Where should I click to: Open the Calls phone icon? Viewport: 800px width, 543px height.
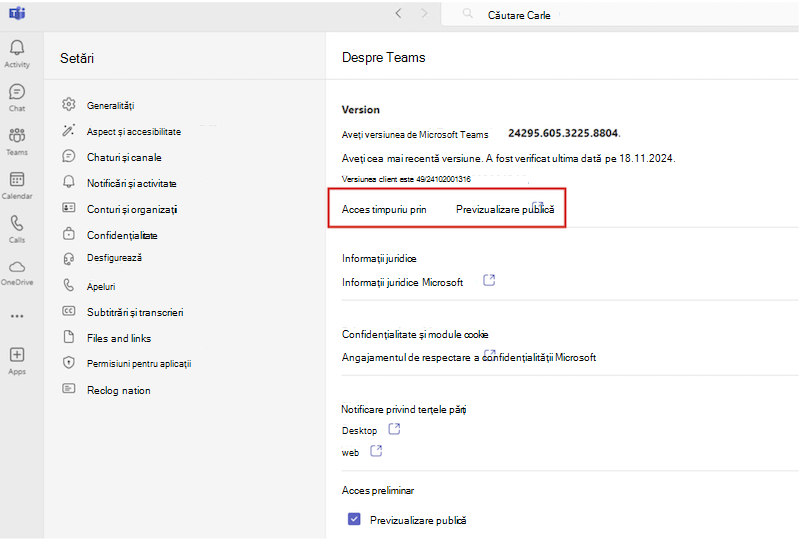pyautogui.click(x=17, y=223)
